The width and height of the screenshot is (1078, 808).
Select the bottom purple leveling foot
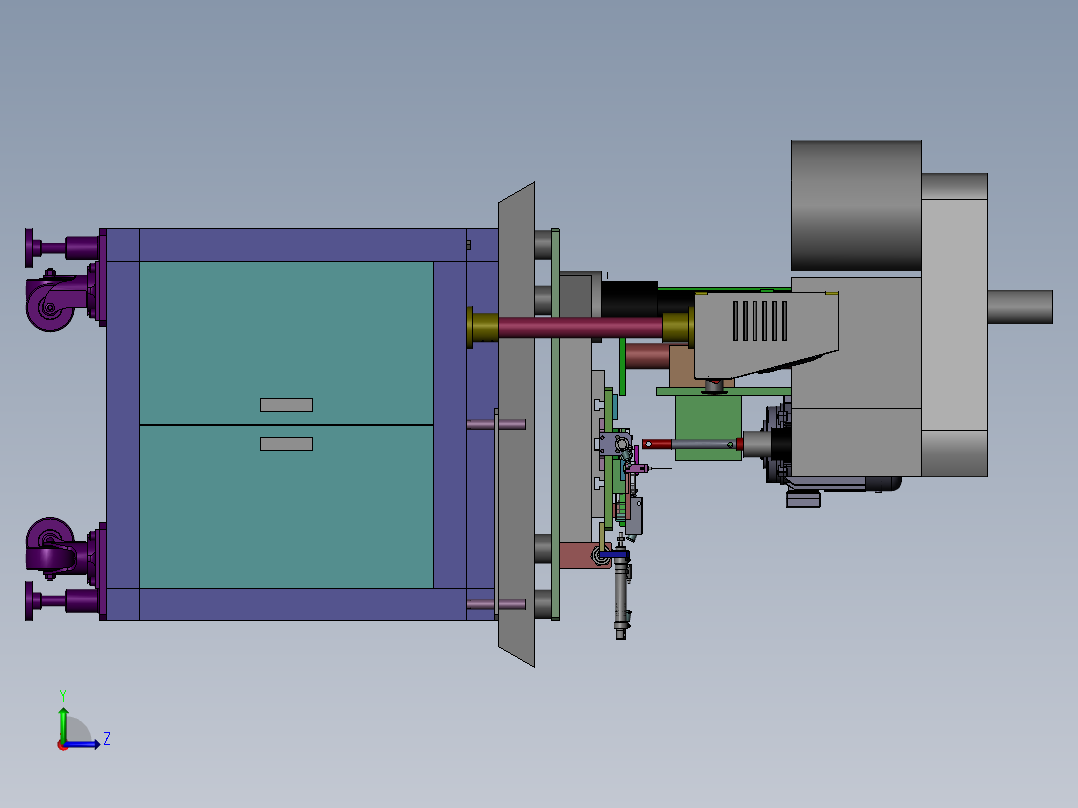[x=62, y=601]
